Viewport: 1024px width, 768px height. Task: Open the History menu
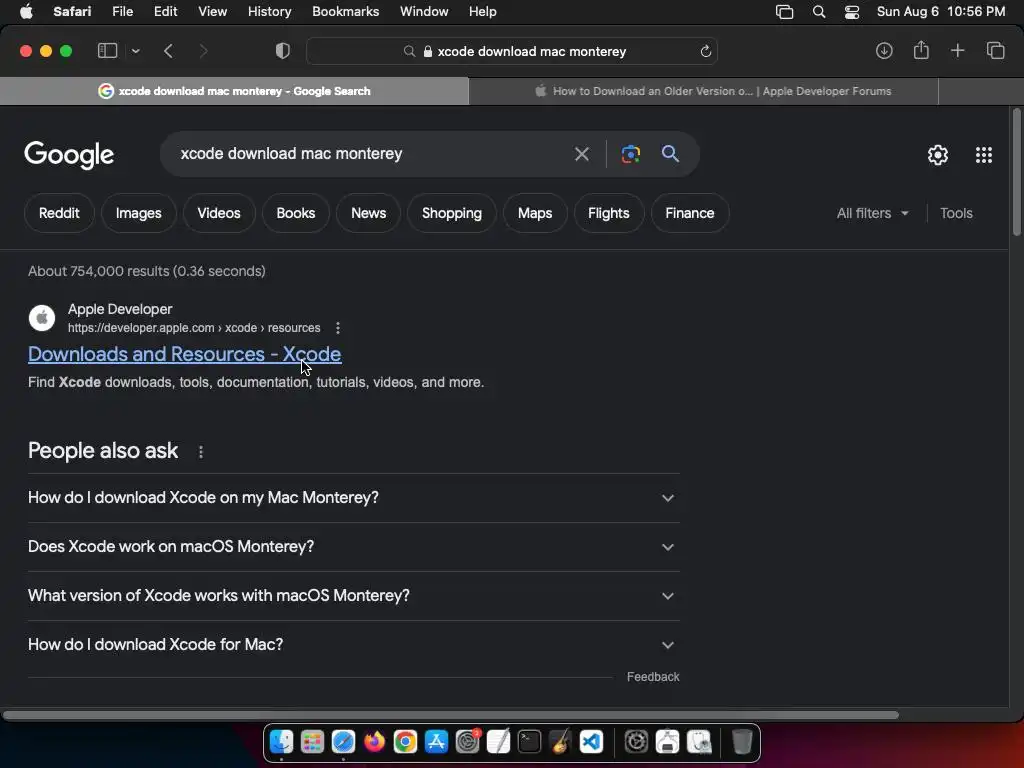click(269, 11)
